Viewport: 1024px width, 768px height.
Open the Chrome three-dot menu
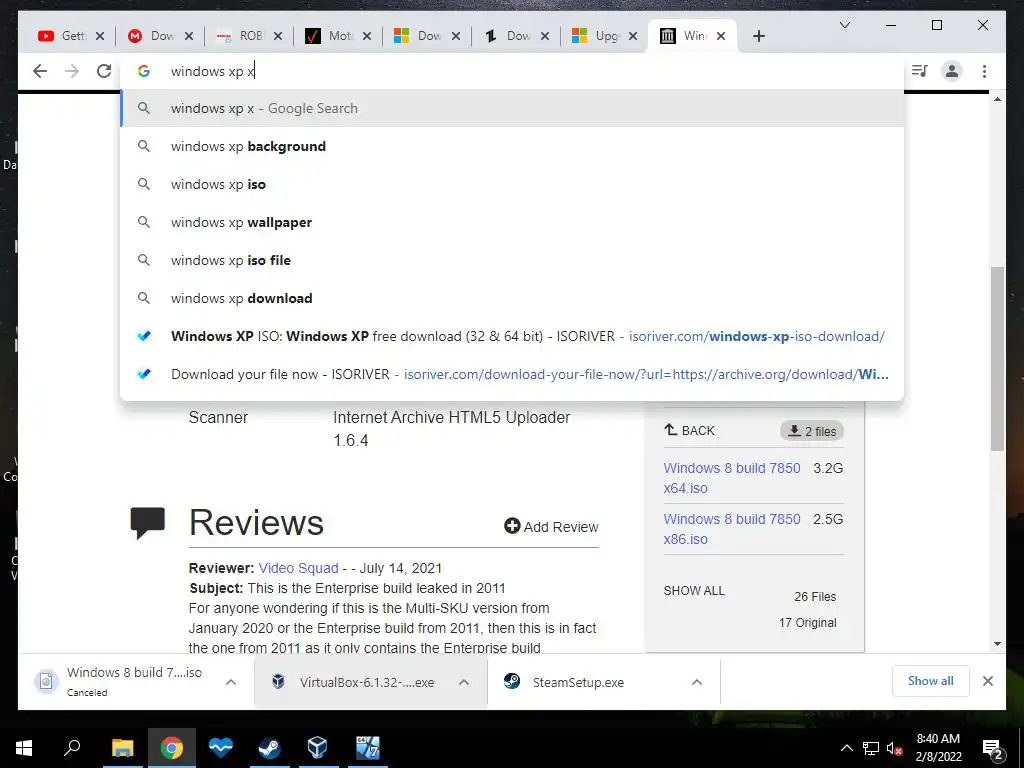point(984,71)
